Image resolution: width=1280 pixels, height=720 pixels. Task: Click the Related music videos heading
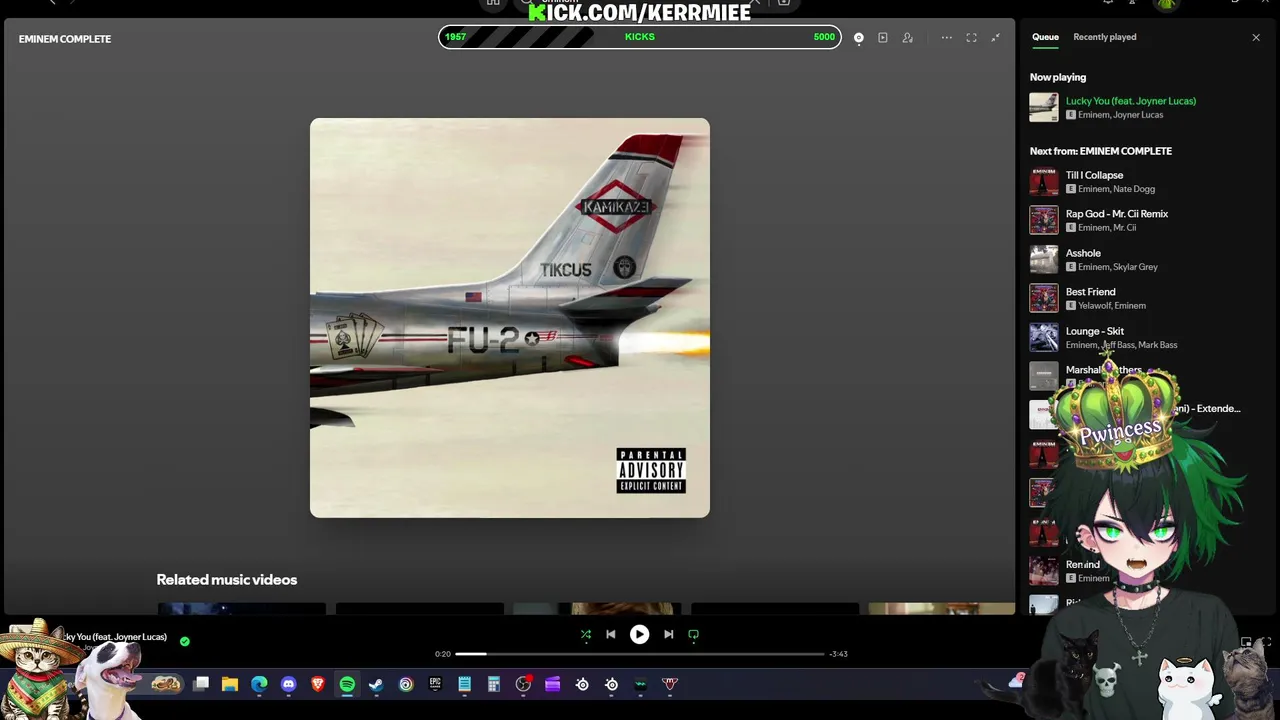click(x=227, y=580)
